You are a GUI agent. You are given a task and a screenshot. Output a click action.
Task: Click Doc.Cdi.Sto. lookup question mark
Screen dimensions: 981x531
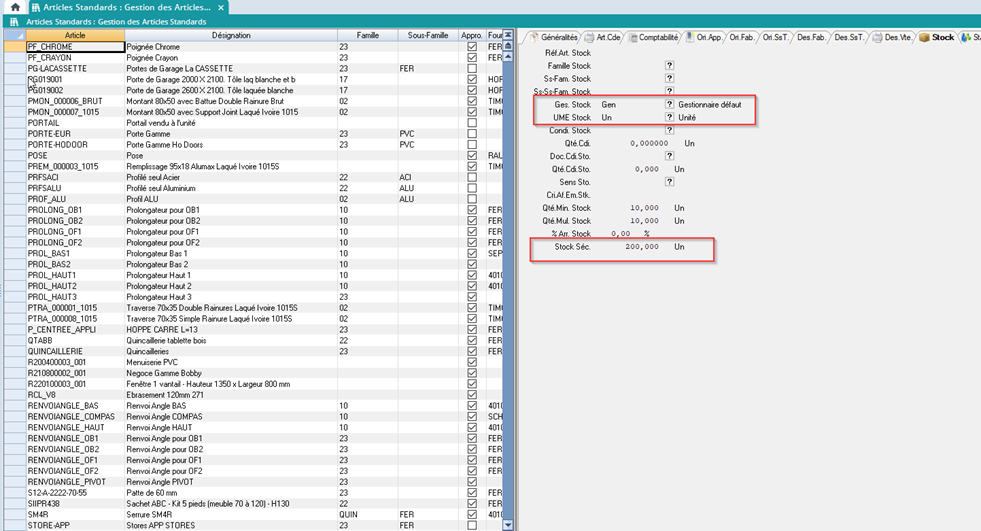670,156
